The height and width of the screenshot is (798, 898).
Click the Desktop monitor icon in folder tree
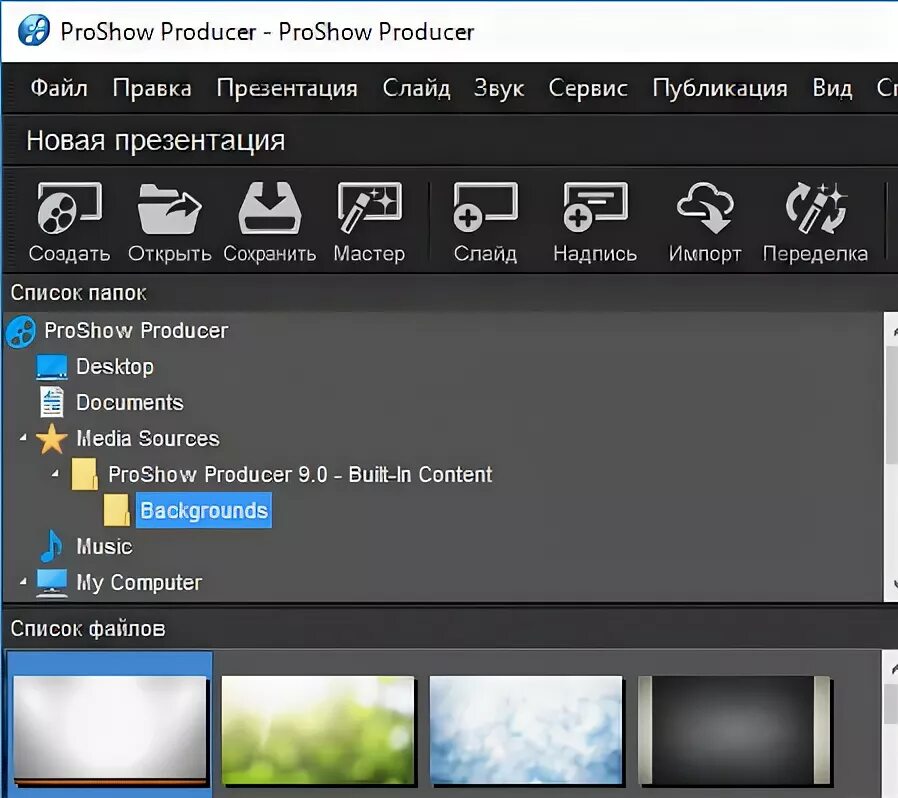pyautogui.click(x=52, y=367)
